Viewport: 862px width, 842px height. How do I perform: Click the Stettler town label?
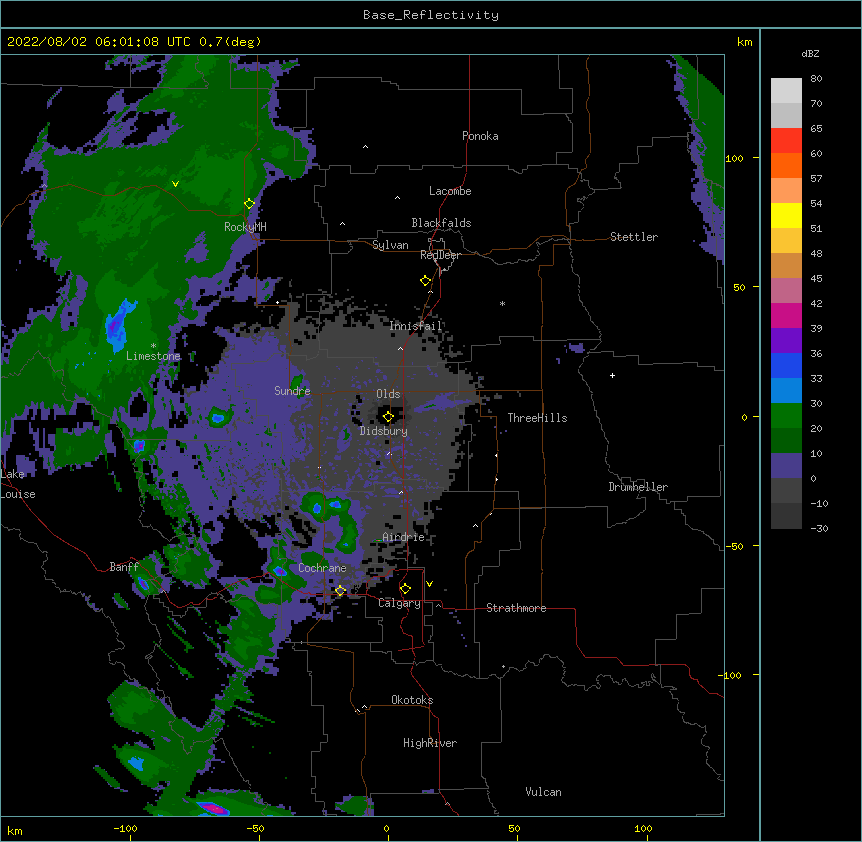[x=634, y=237]
